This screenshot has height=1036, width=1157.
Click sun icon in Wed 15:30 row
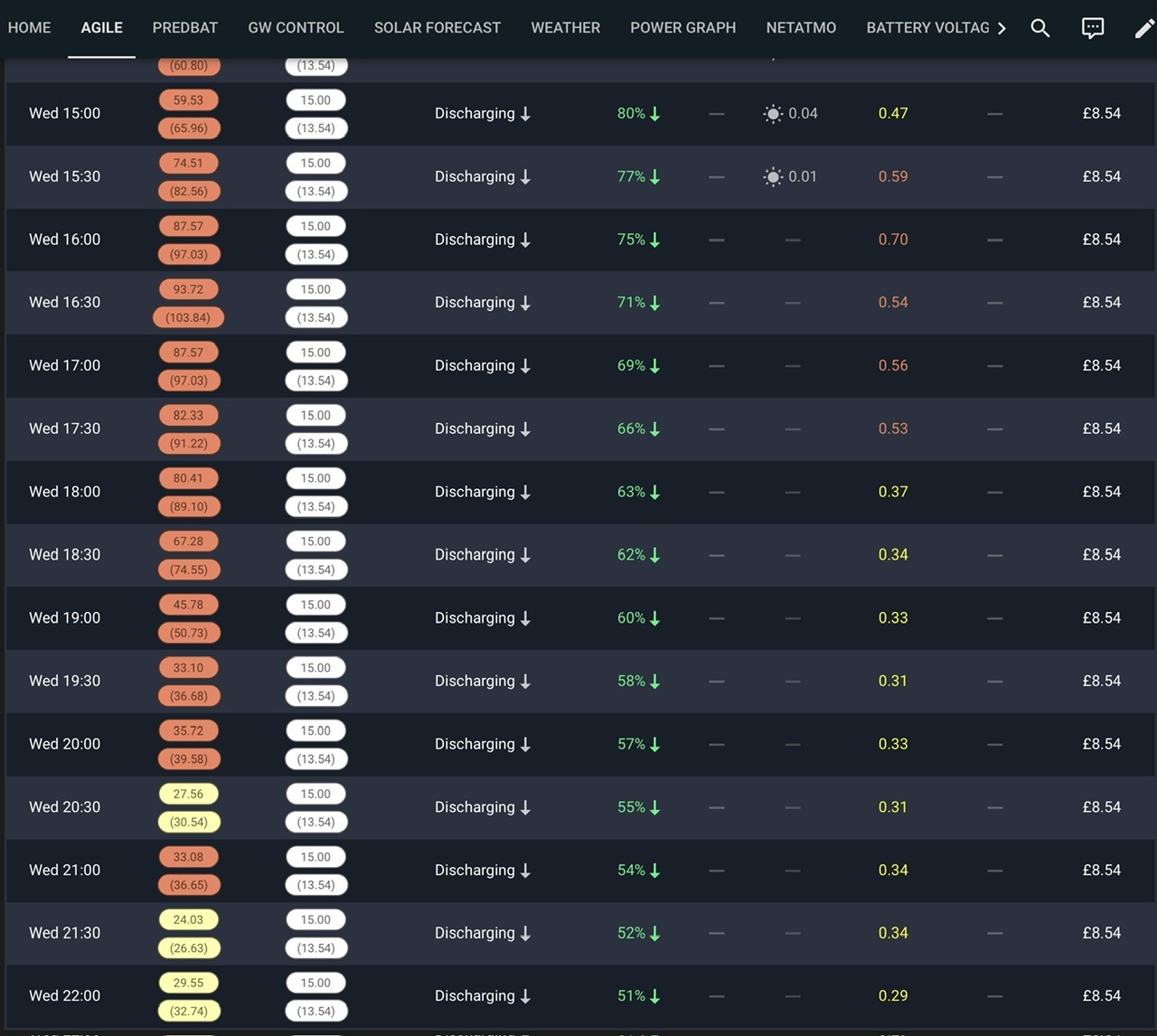773,176
